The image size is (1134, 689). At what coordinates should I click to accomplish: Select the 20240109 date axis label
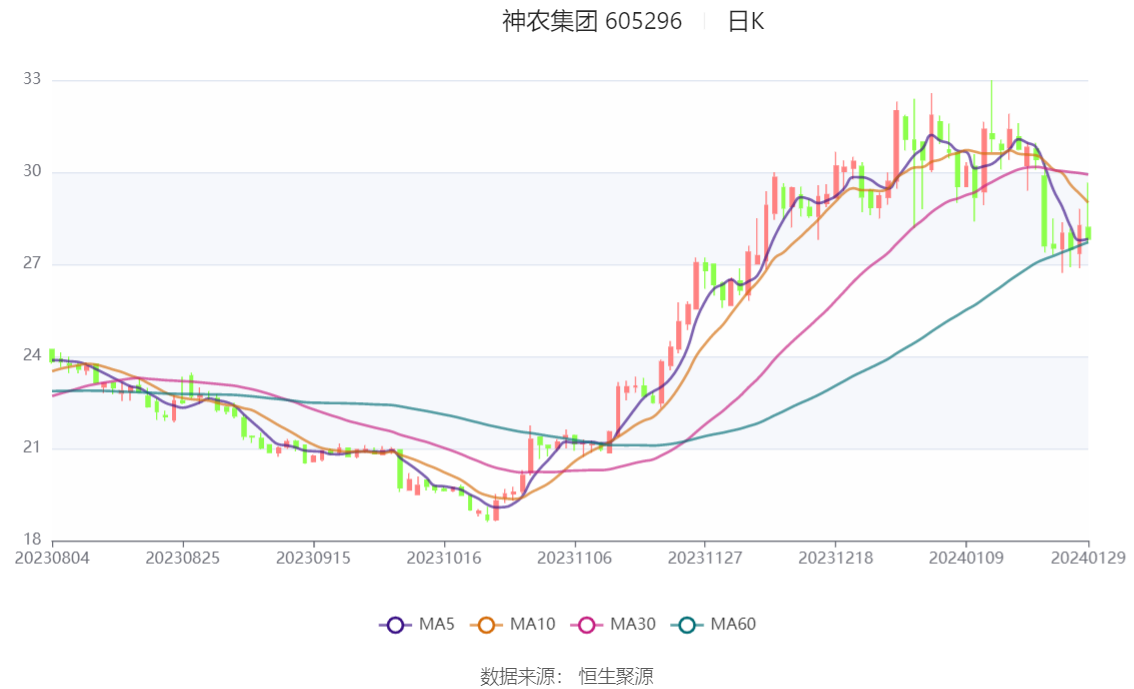click(966, 558)
